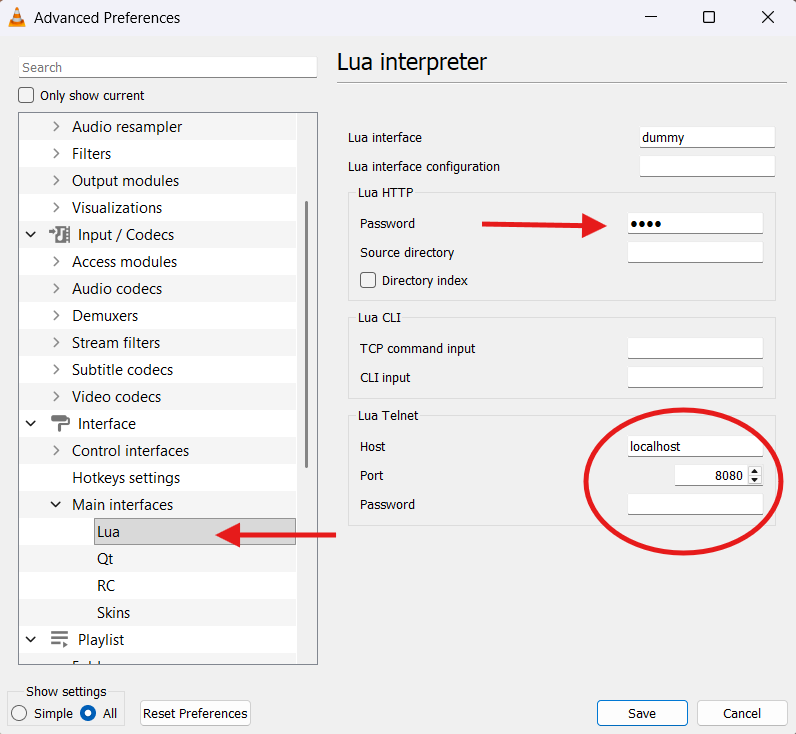Expand the Video codecs node

click(x=56, y=396)
